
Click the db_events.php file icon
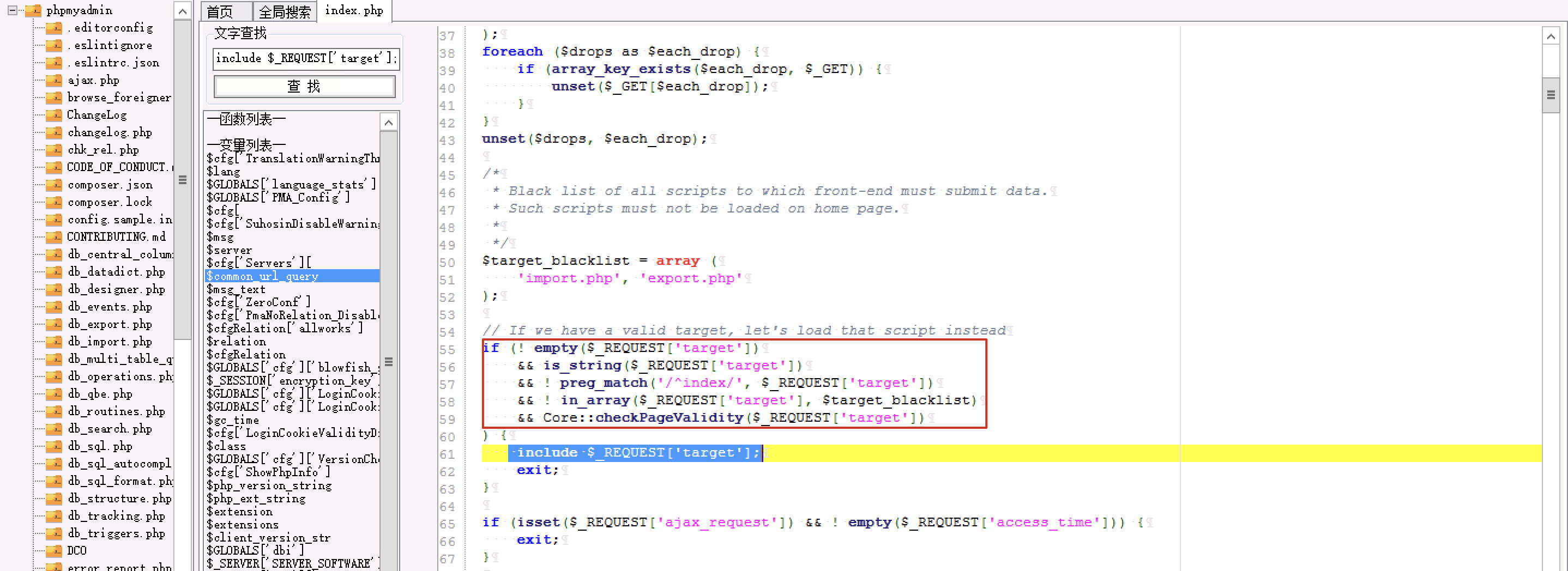(x=54, y=307)
